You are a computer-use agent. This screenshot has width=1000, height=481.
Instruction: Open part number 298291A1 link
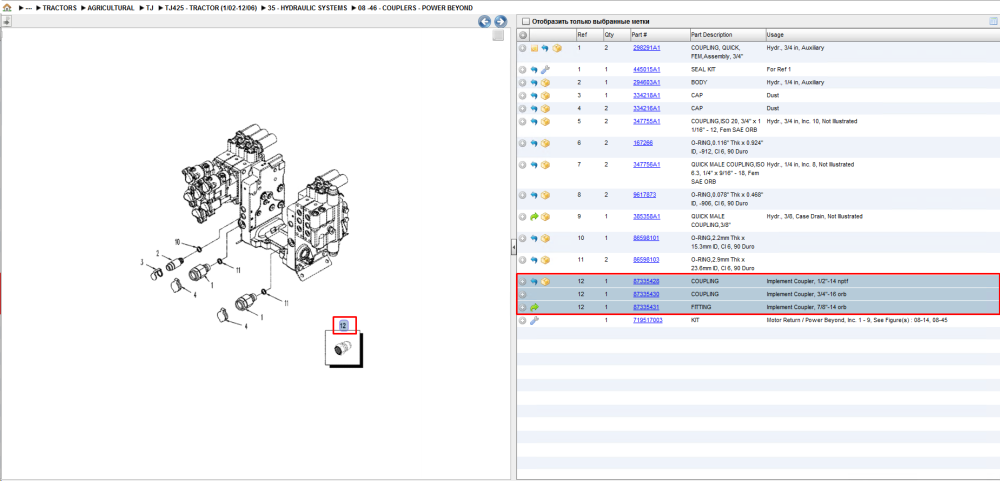[646, 48]
